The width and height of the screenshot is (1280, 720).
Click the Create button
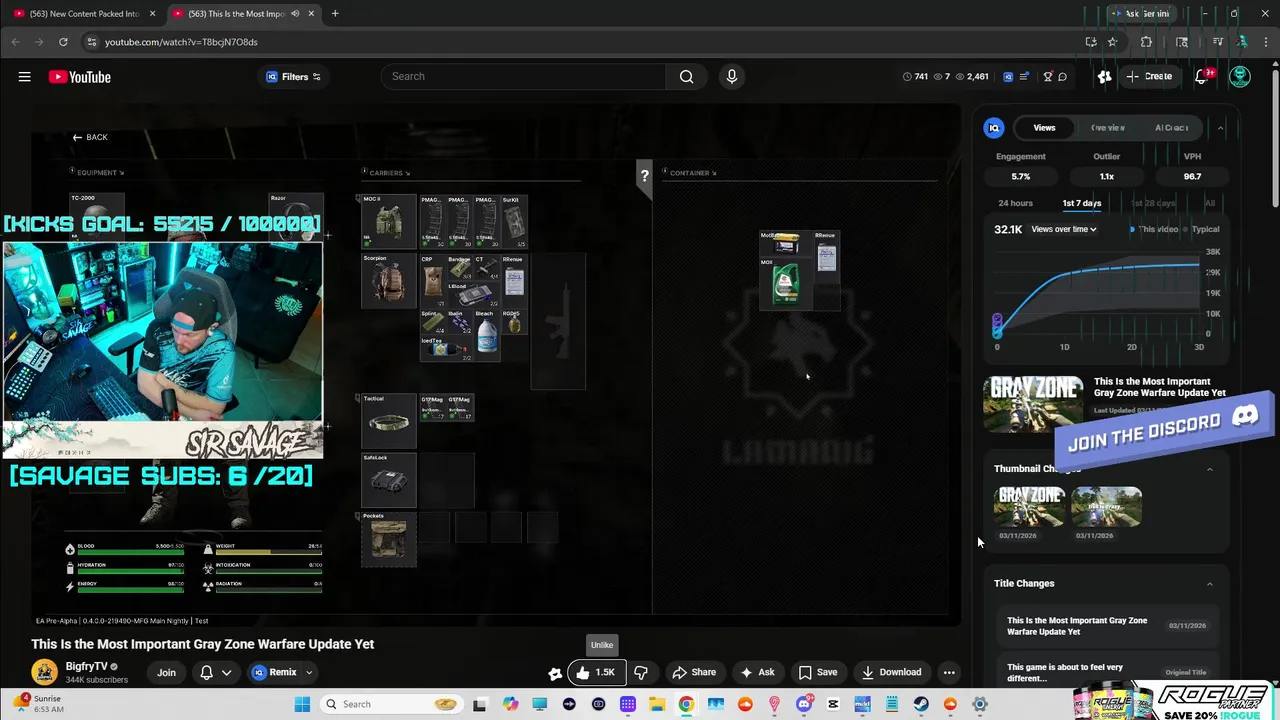click(x=1149, y=77)
